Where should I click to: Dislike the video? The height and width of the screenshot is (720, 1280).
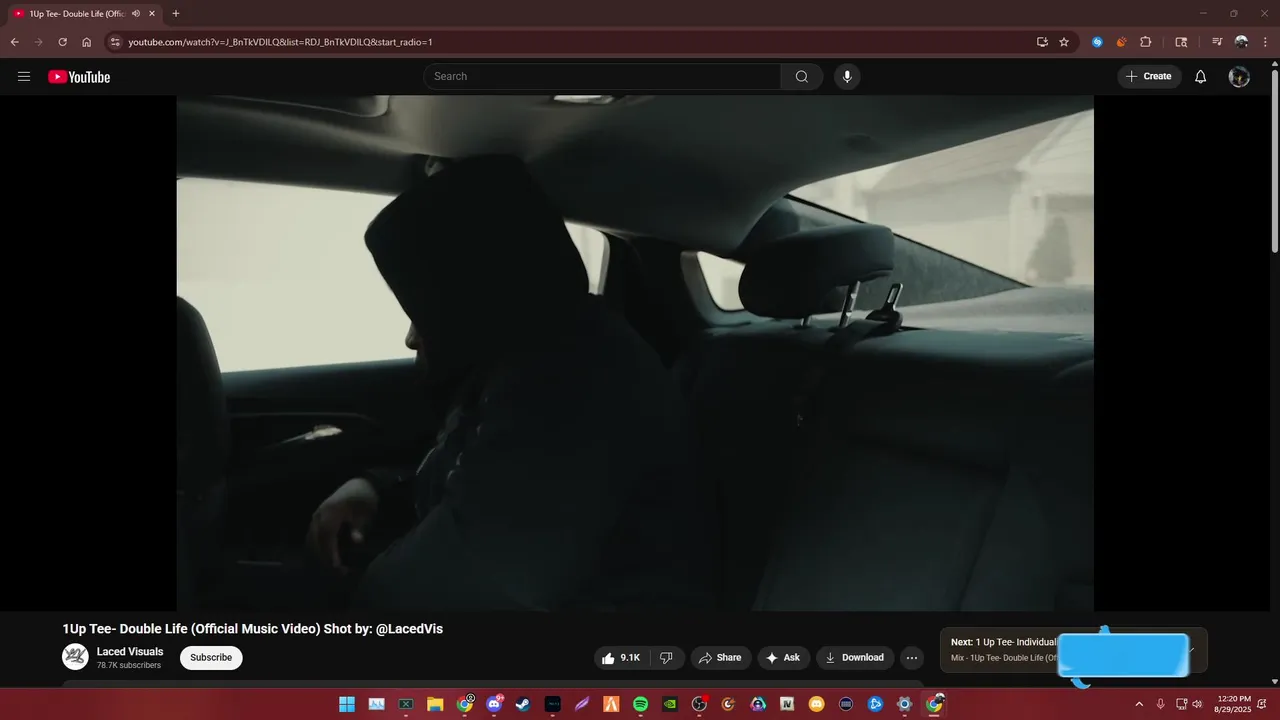point(666,658)
